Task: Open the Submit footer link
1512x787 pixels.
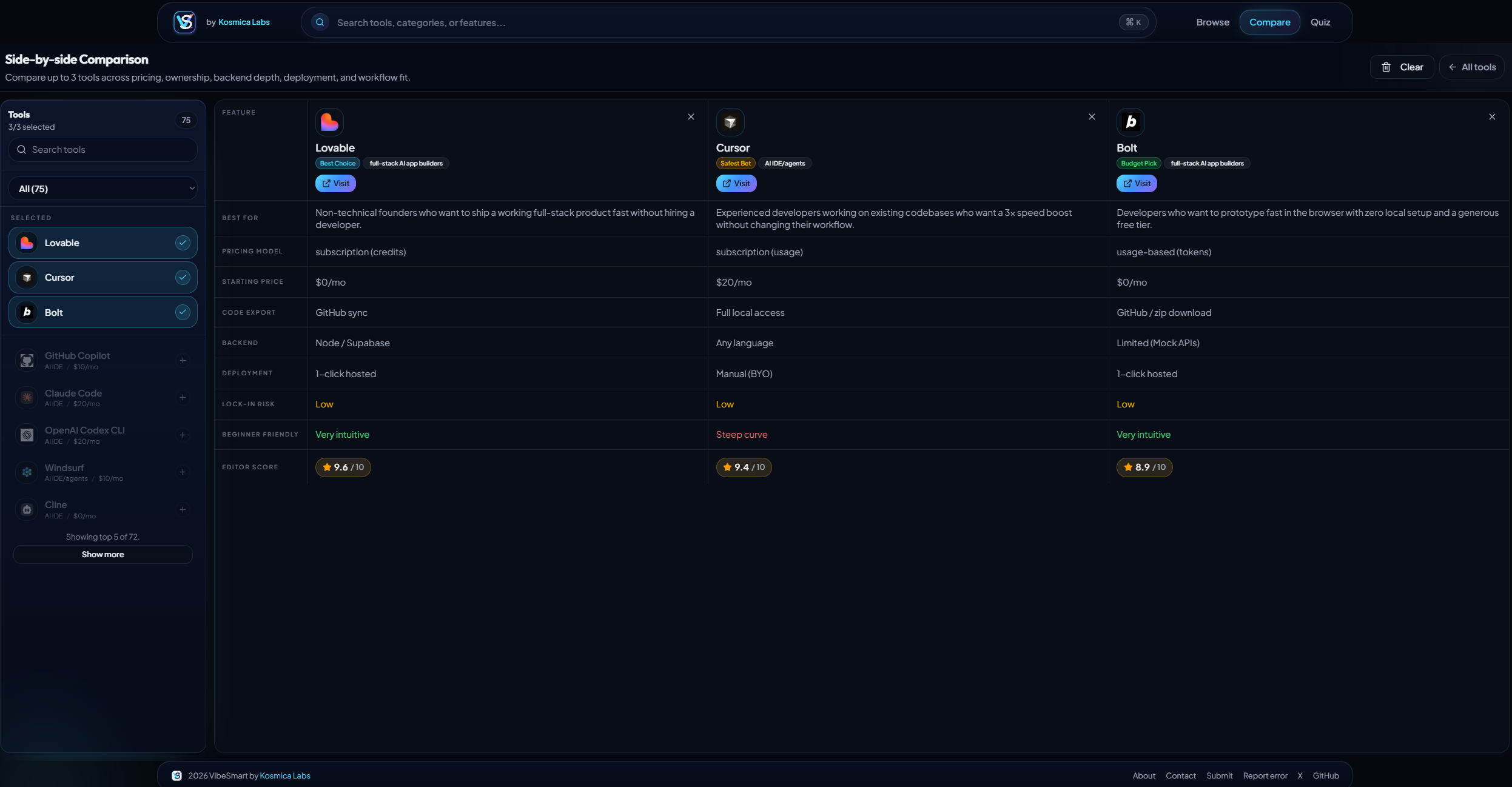Action: 1219,775
